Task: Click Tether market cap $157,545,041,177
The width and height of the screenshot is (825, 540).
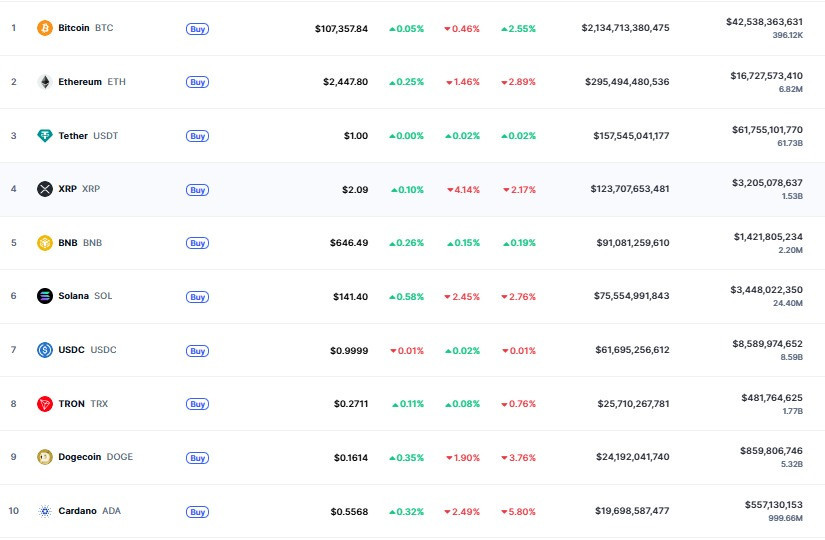Action: (x=631, y=136)
